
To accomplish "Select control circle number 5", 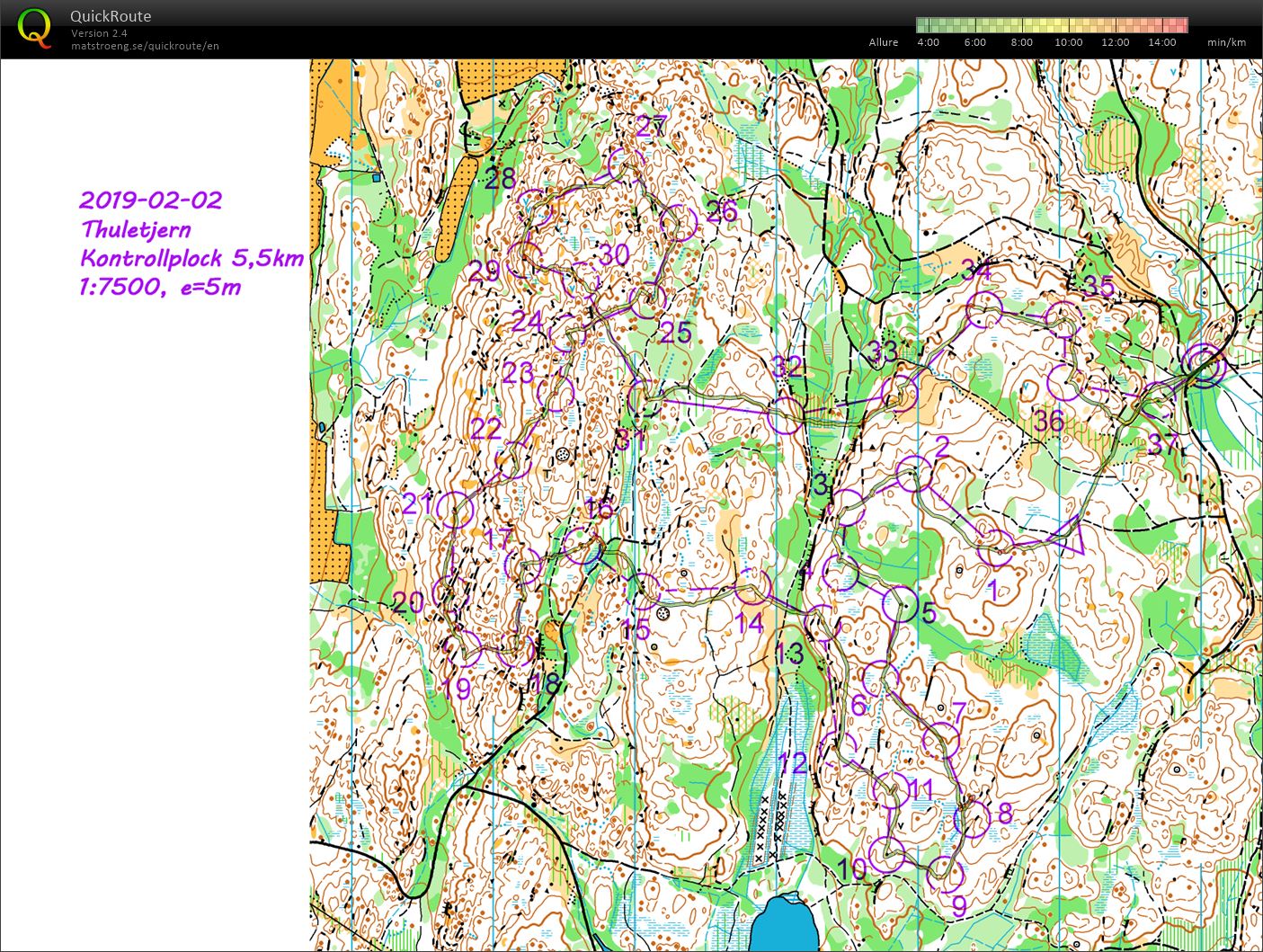I will click(899, 603).
